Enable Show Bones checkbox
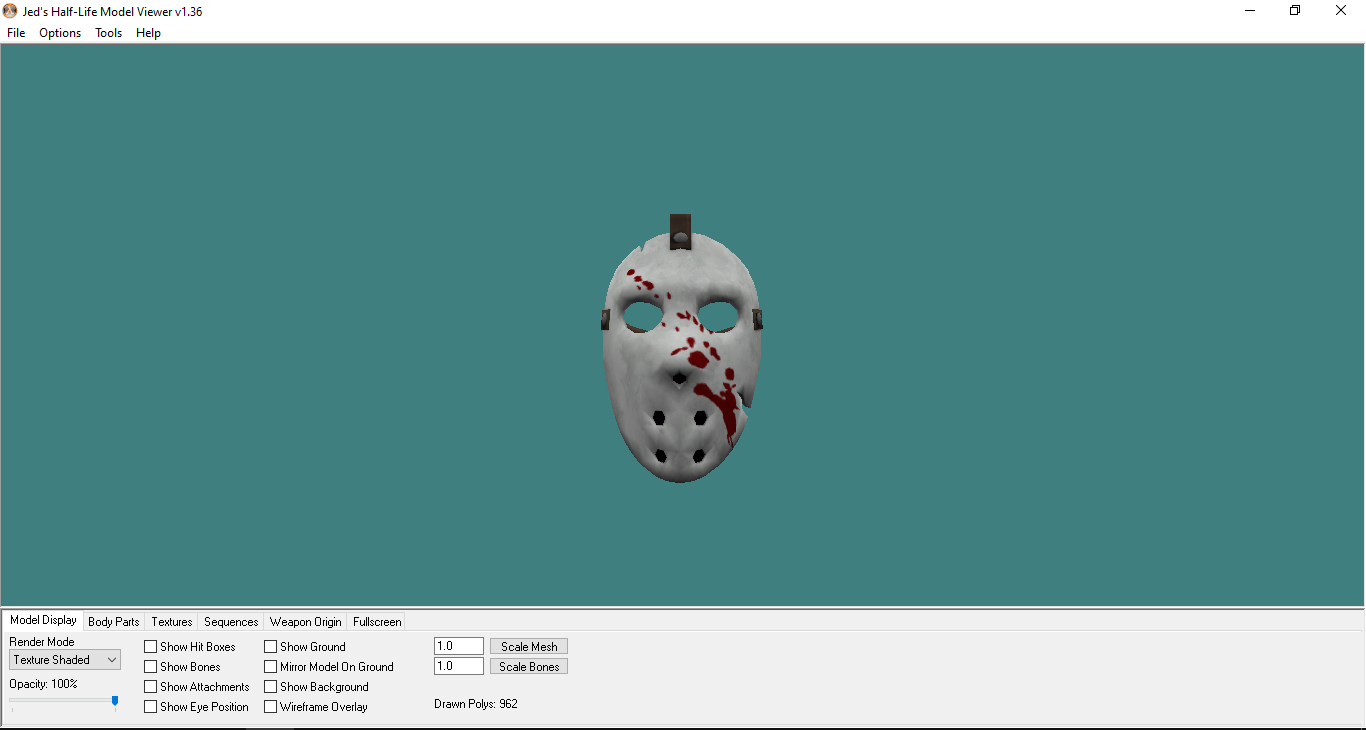 (151, 667)
